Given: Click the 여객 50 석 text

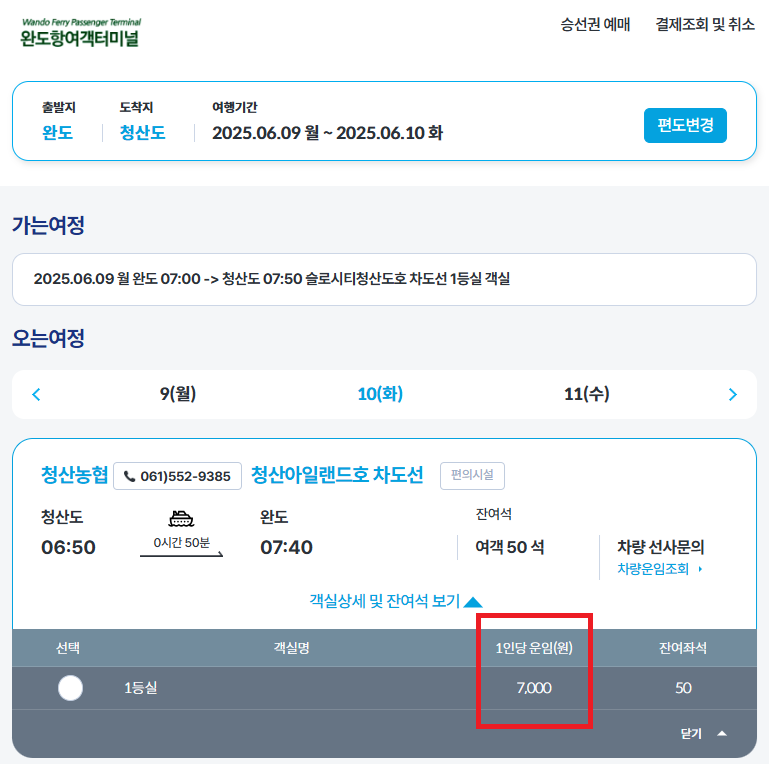Looking at the screenshot, I should click(510, 547).
